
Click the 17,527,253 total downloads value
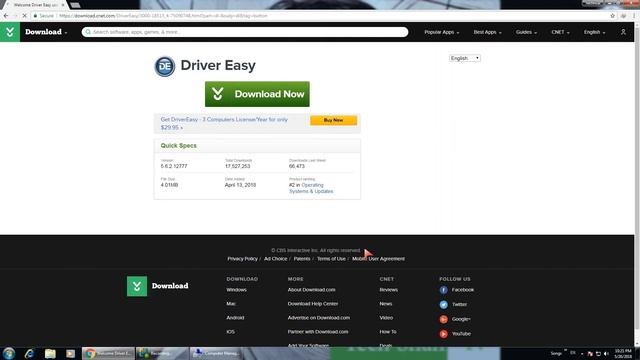(238, 166)
